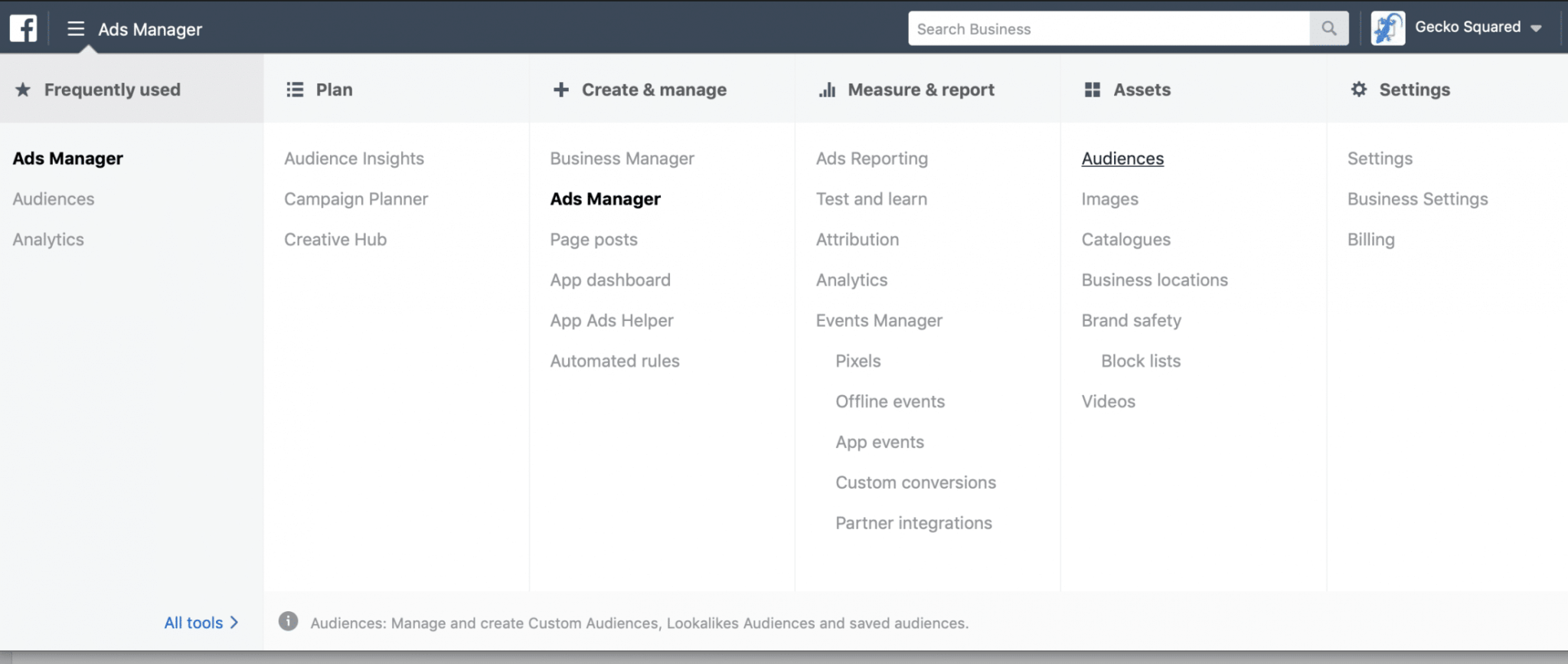This screenshot has width=1568, height=664.
Task: Click the Measure & report heading
Action: coord(921,90)
